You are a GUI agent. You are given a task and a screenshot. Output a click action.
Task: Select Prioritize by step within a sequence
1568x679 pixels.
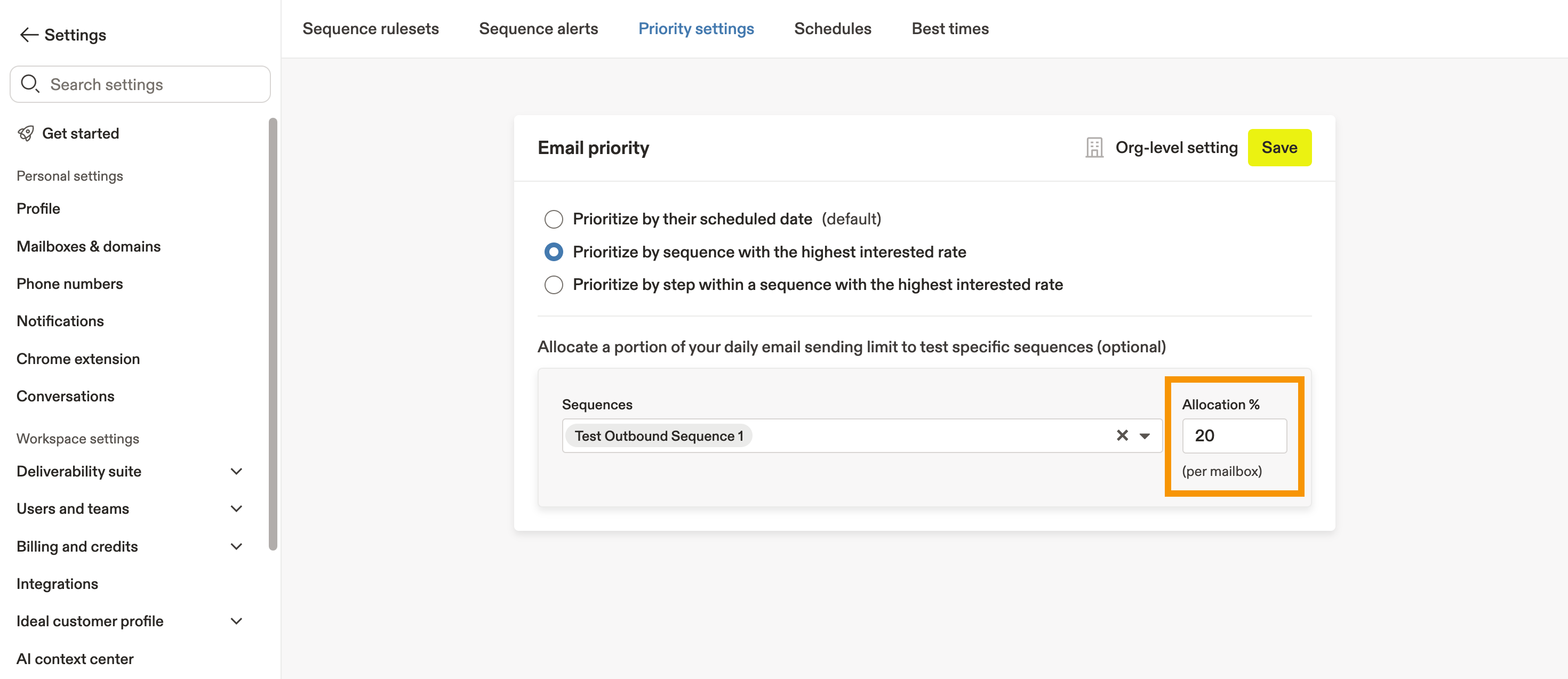coord(553,285)
